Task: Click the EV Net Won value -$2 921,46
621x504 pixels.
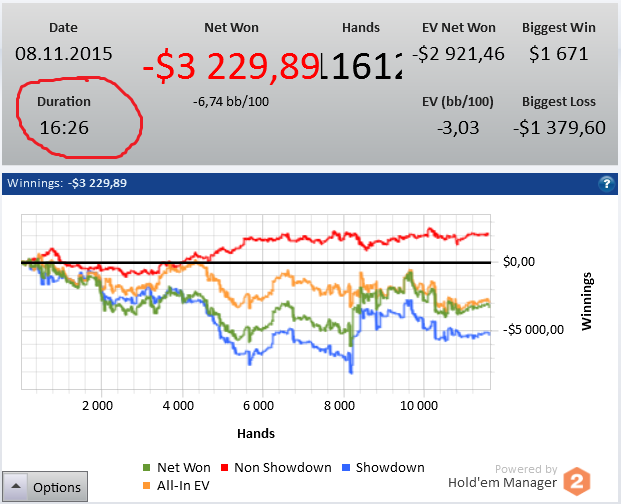Action: pyautogui.click(x=458, y=54)
